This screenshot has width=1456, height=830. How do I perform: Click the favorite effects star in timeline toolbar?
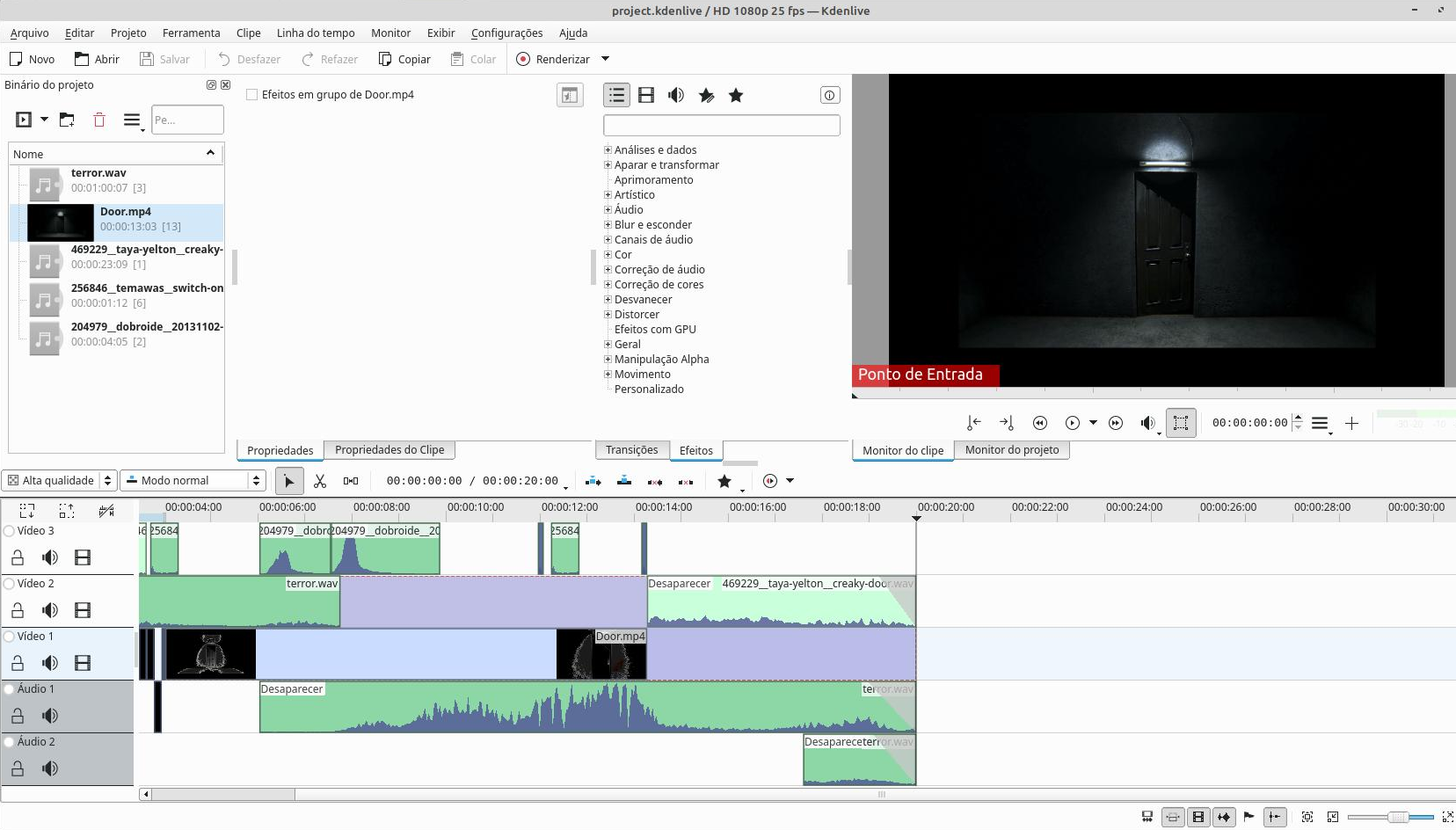(x=724, y=481)
